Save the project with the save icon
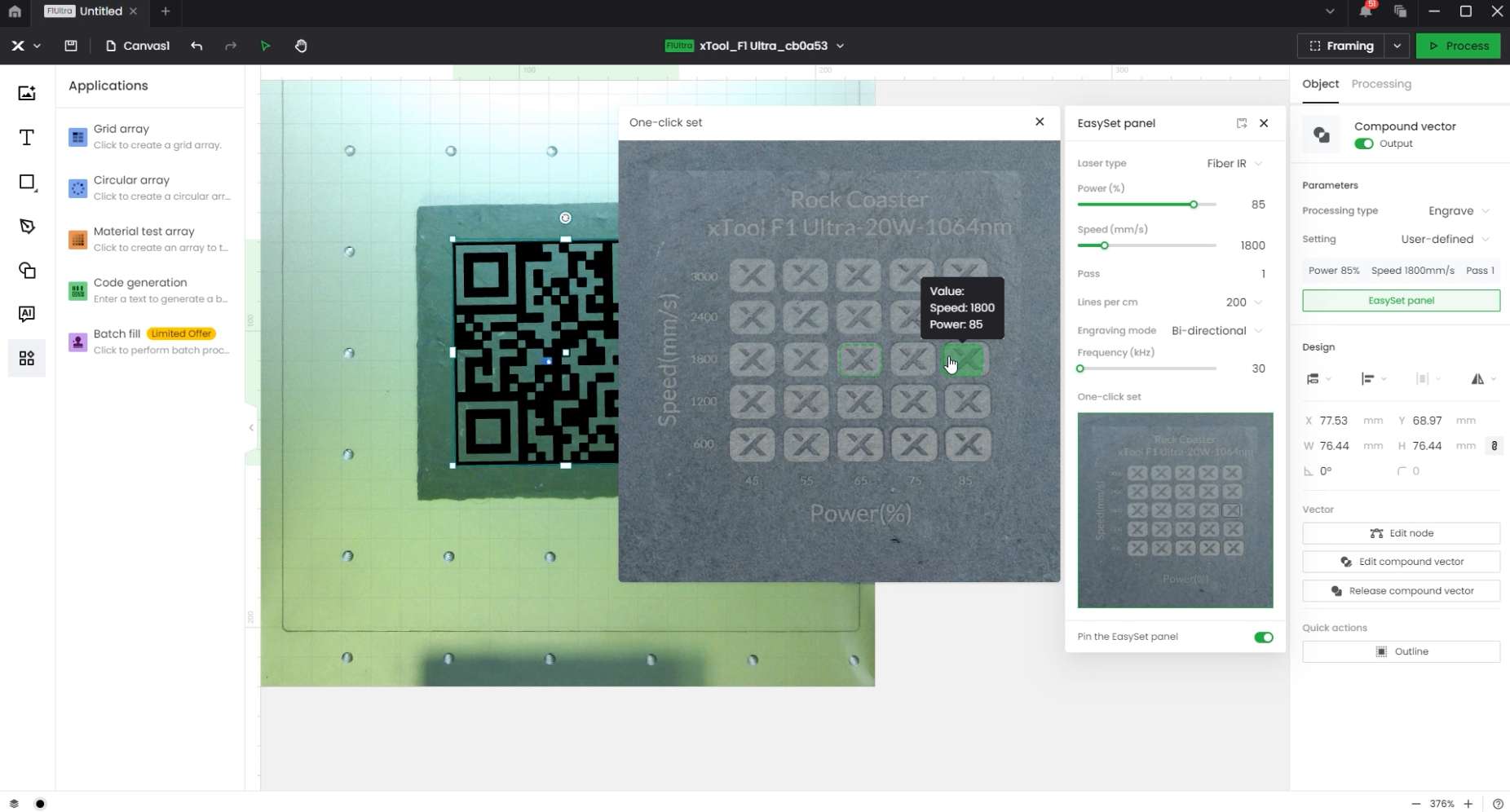This screenshot has width=1510, height=812. (71, 46)
